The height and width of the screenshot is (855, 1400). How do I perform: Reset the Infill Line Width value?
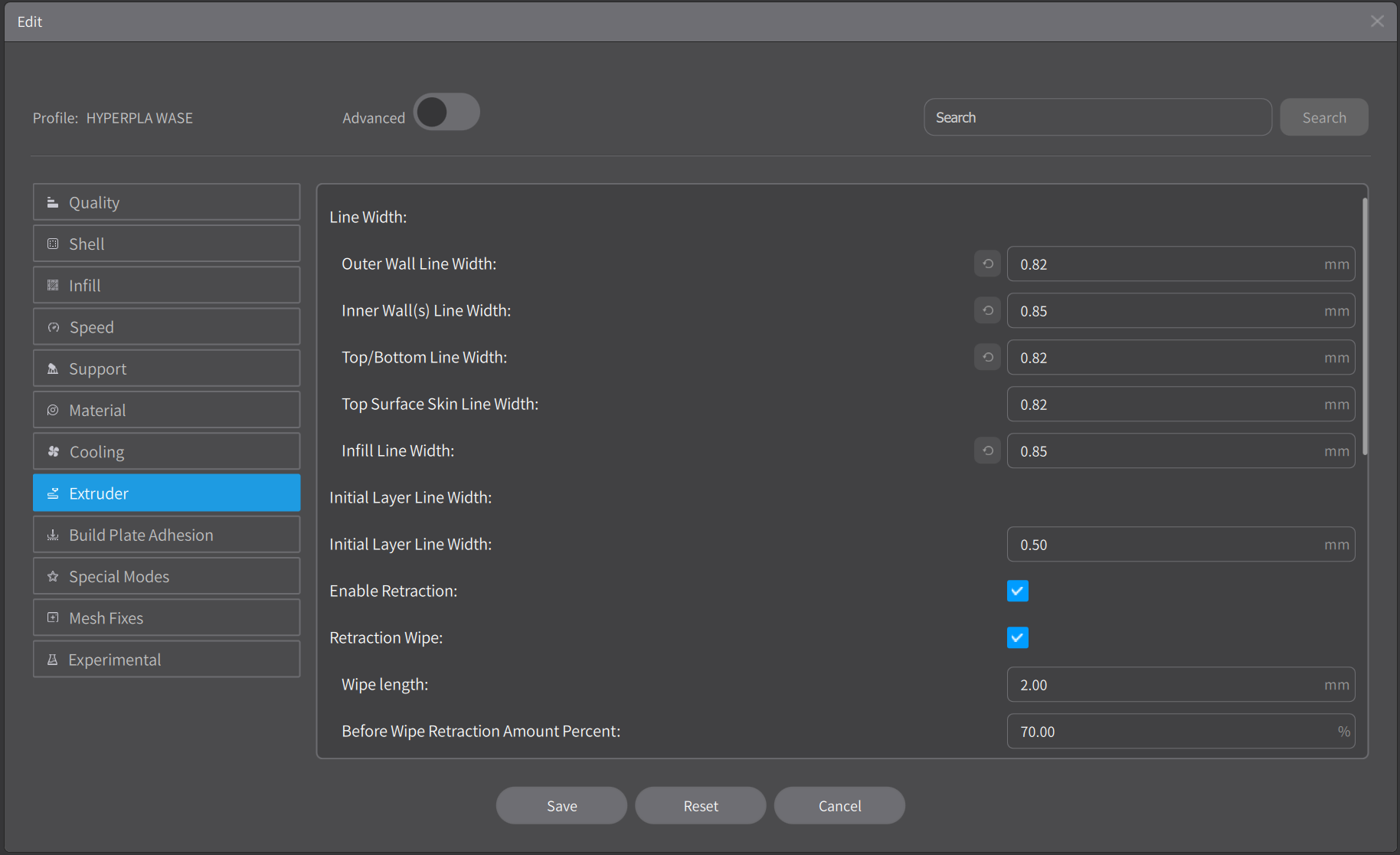coord(986,450)
